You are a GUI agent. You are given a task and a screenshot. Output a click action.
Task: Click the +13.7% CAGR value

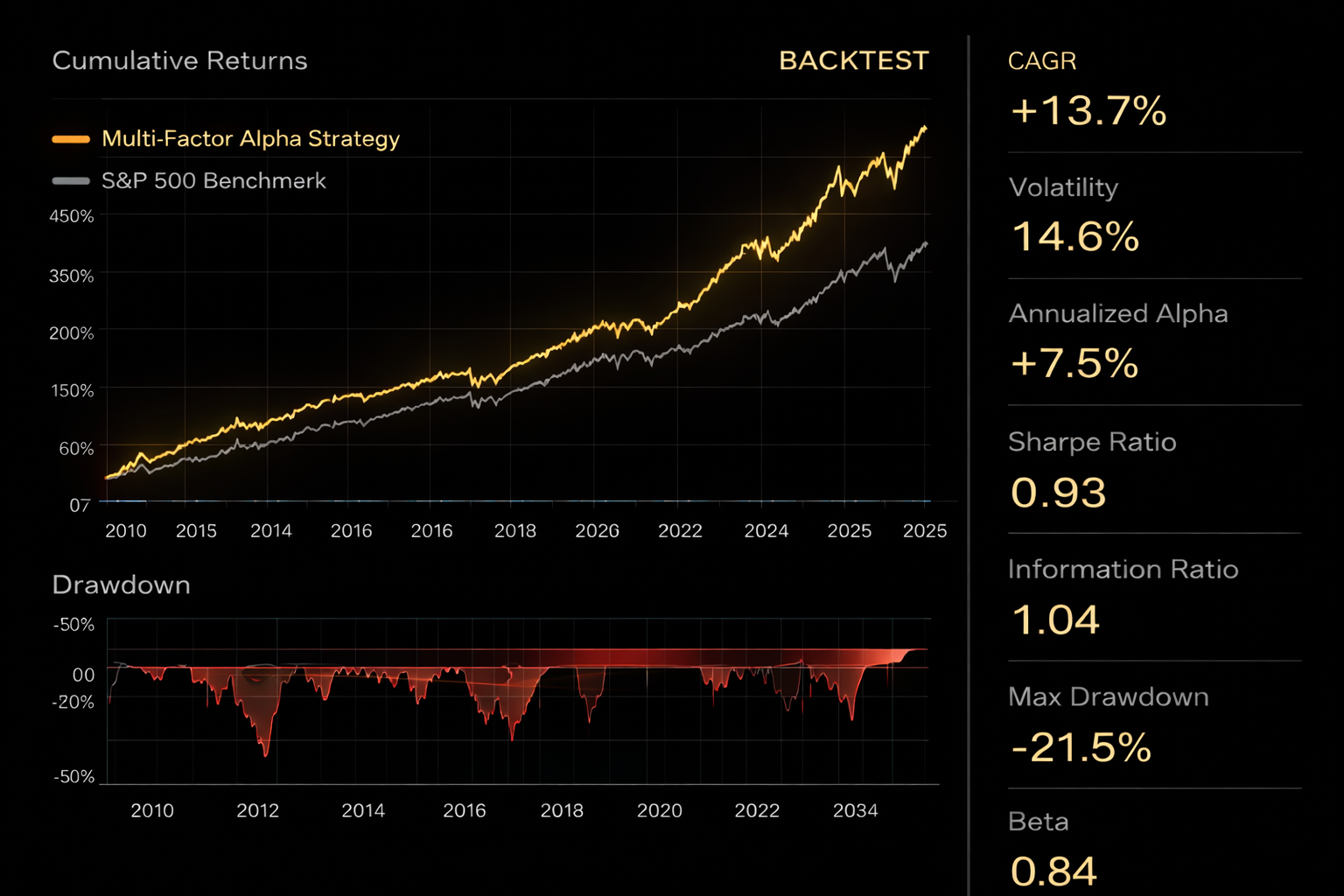pos(1088,110)
